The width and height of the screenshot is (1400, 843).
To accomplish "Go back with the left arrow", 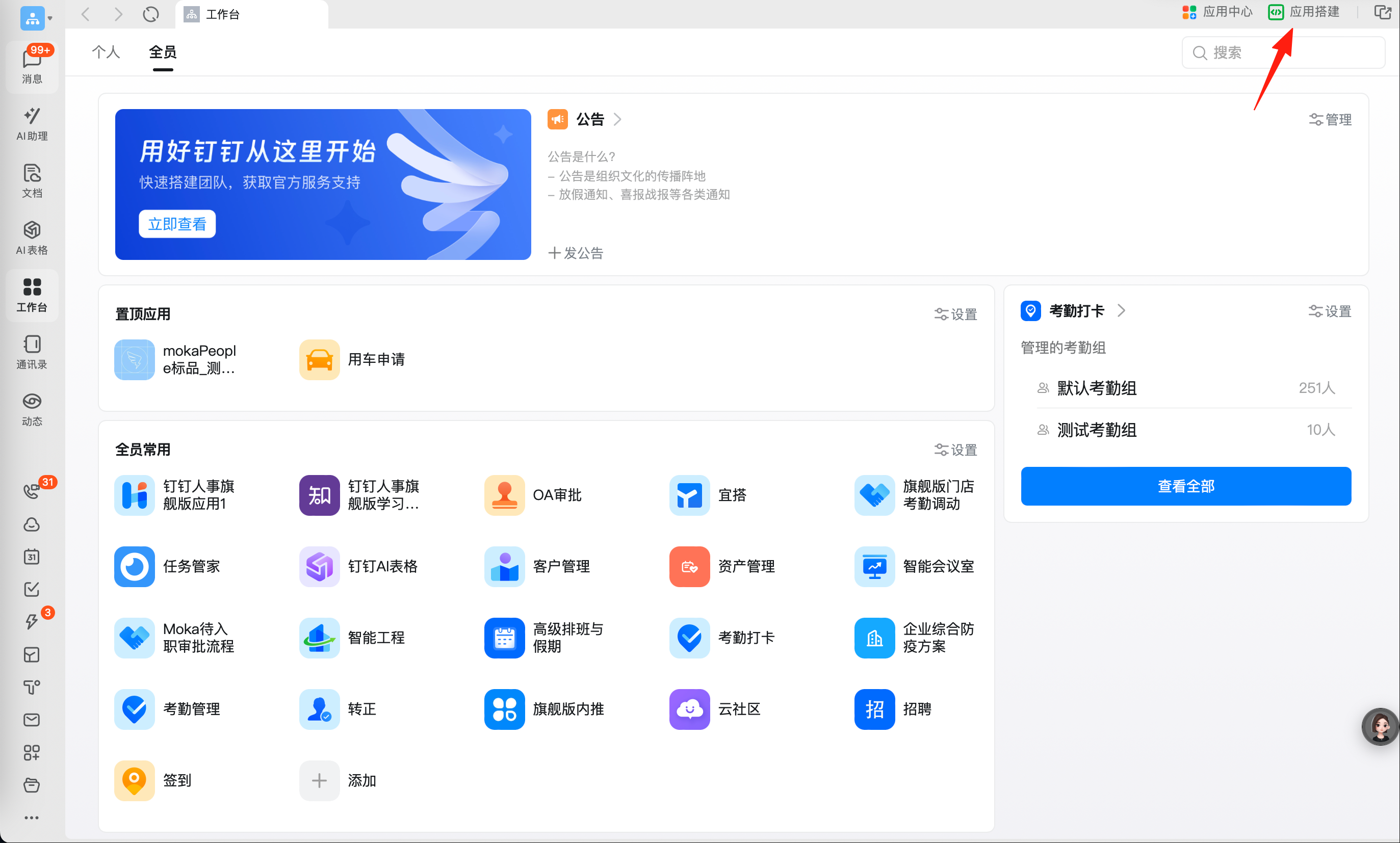I will point(86,14).
